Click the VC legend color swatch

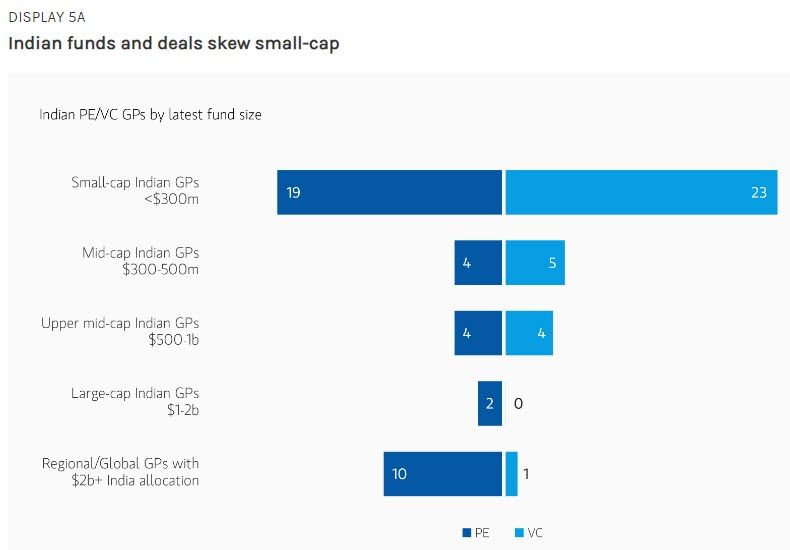coord(519,532)
